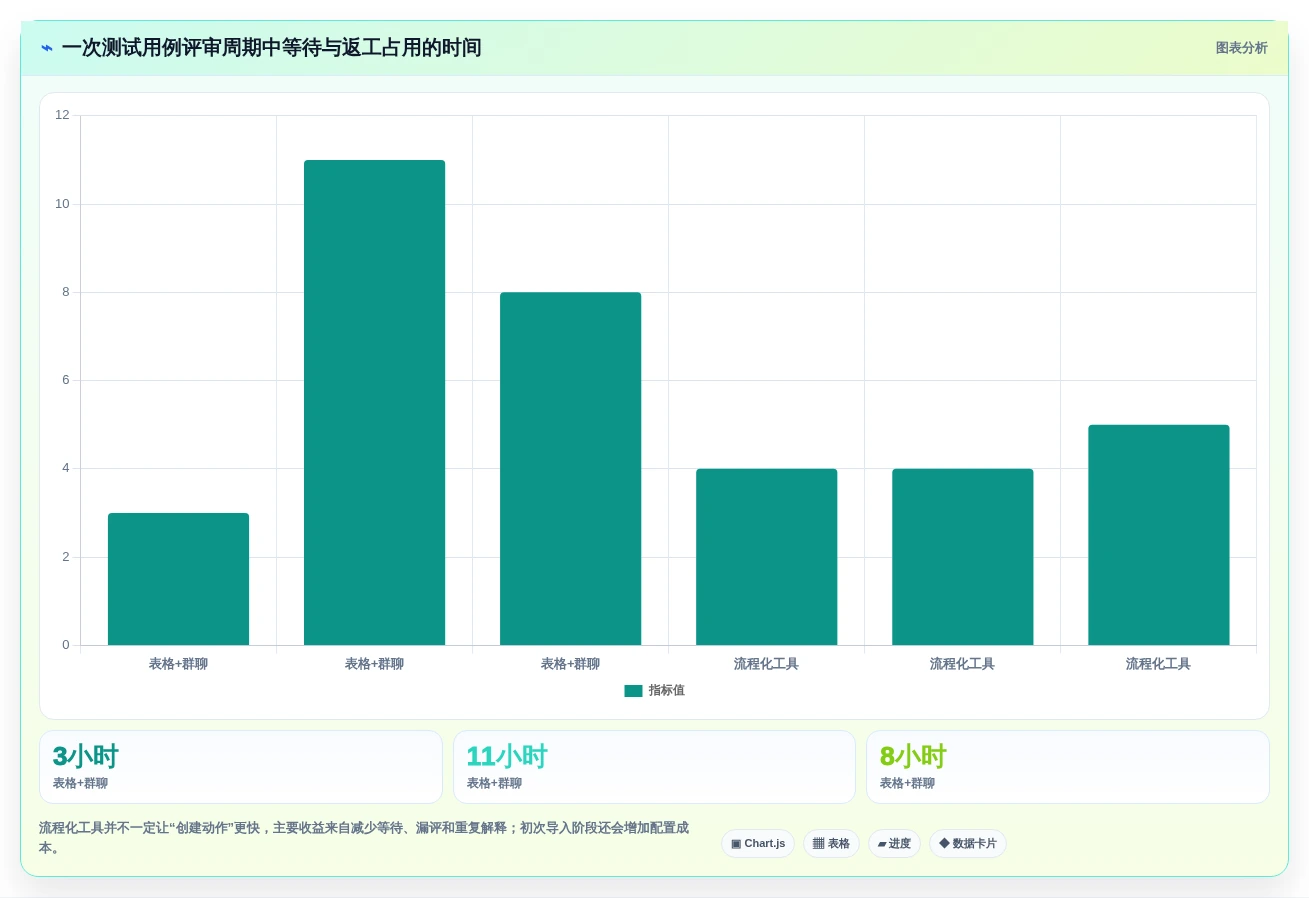Viewport: 1309px width, 898px height.
Task: Open the 3小时 data card
Action: pyautogui.click(x=241, y=767)
